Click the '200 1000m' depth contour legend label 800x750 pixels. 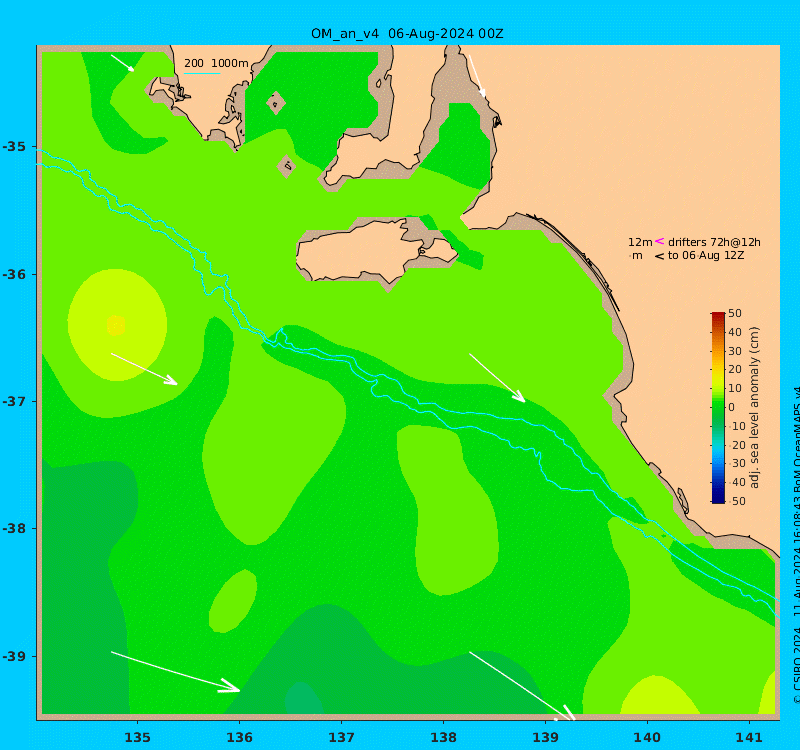coord(216,63)
